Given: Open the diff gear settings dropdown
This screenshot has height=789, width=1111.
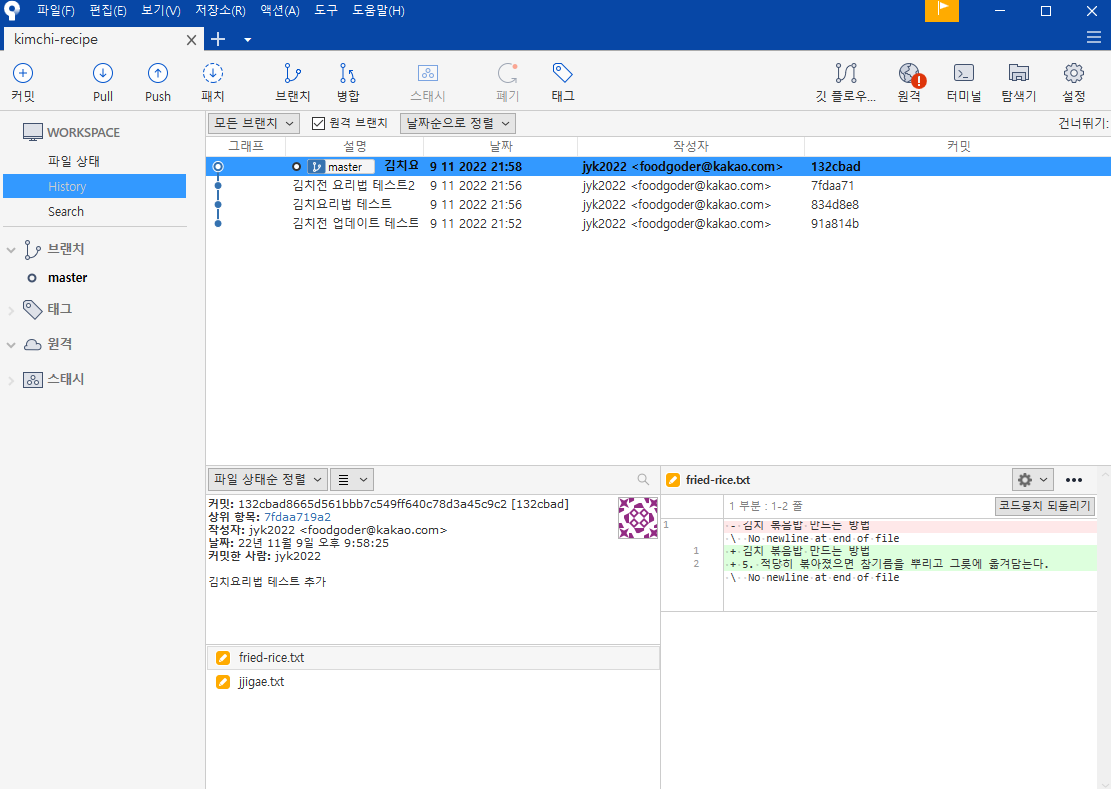Looking at the screenshot, I should tap(1032, 479).
